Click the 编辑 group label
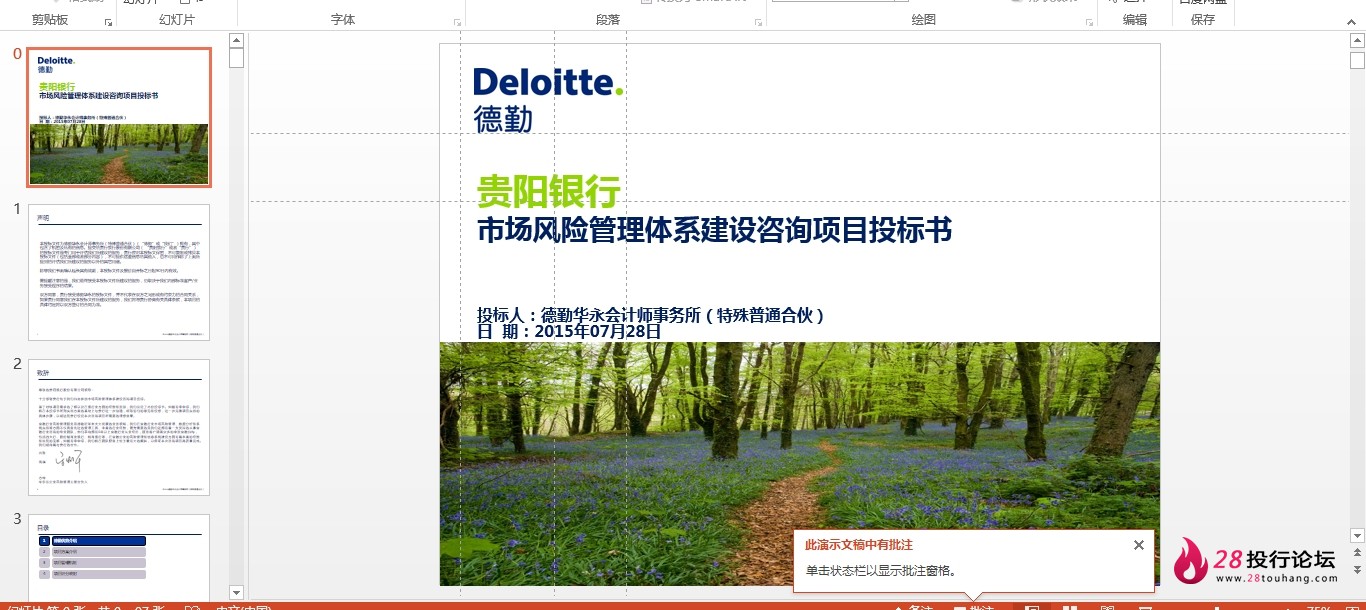Image resolution: width=1366 pixels, height=610 pixels. 1135,20
